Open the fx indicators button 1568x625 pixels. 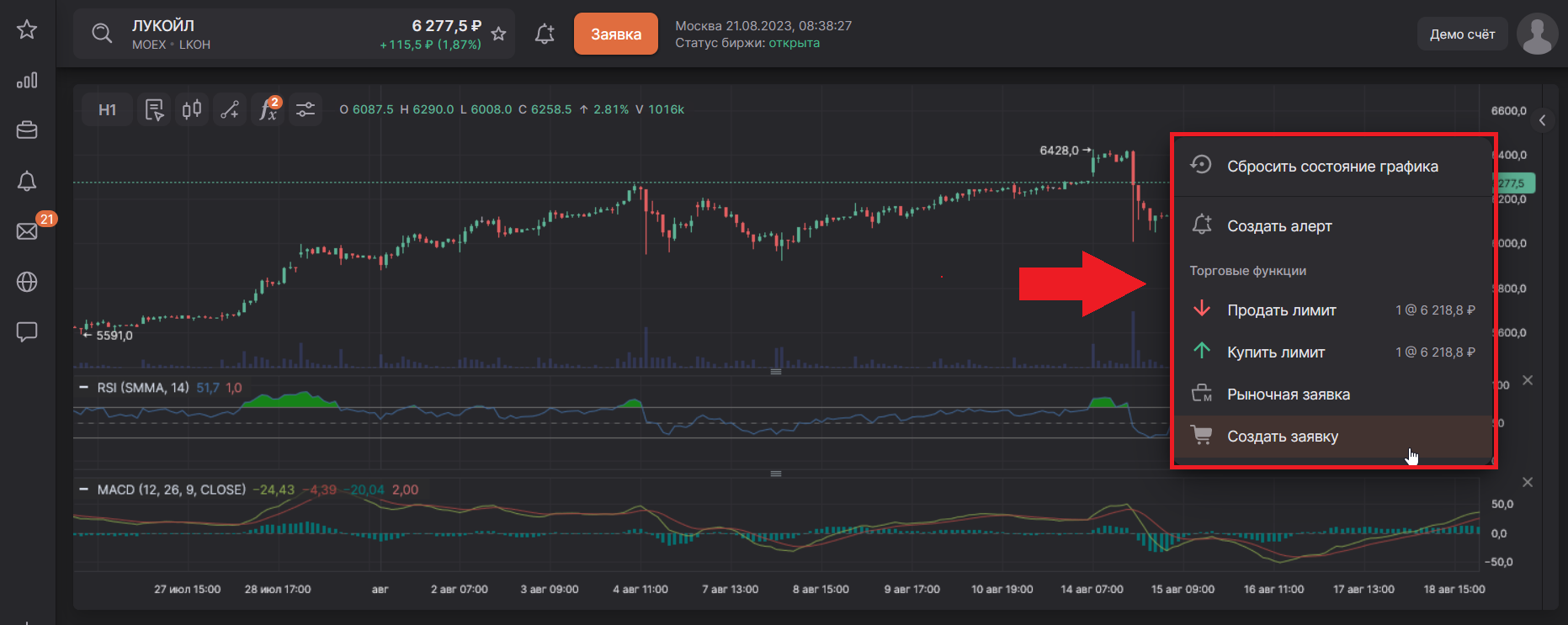click(x=268, y=109)
